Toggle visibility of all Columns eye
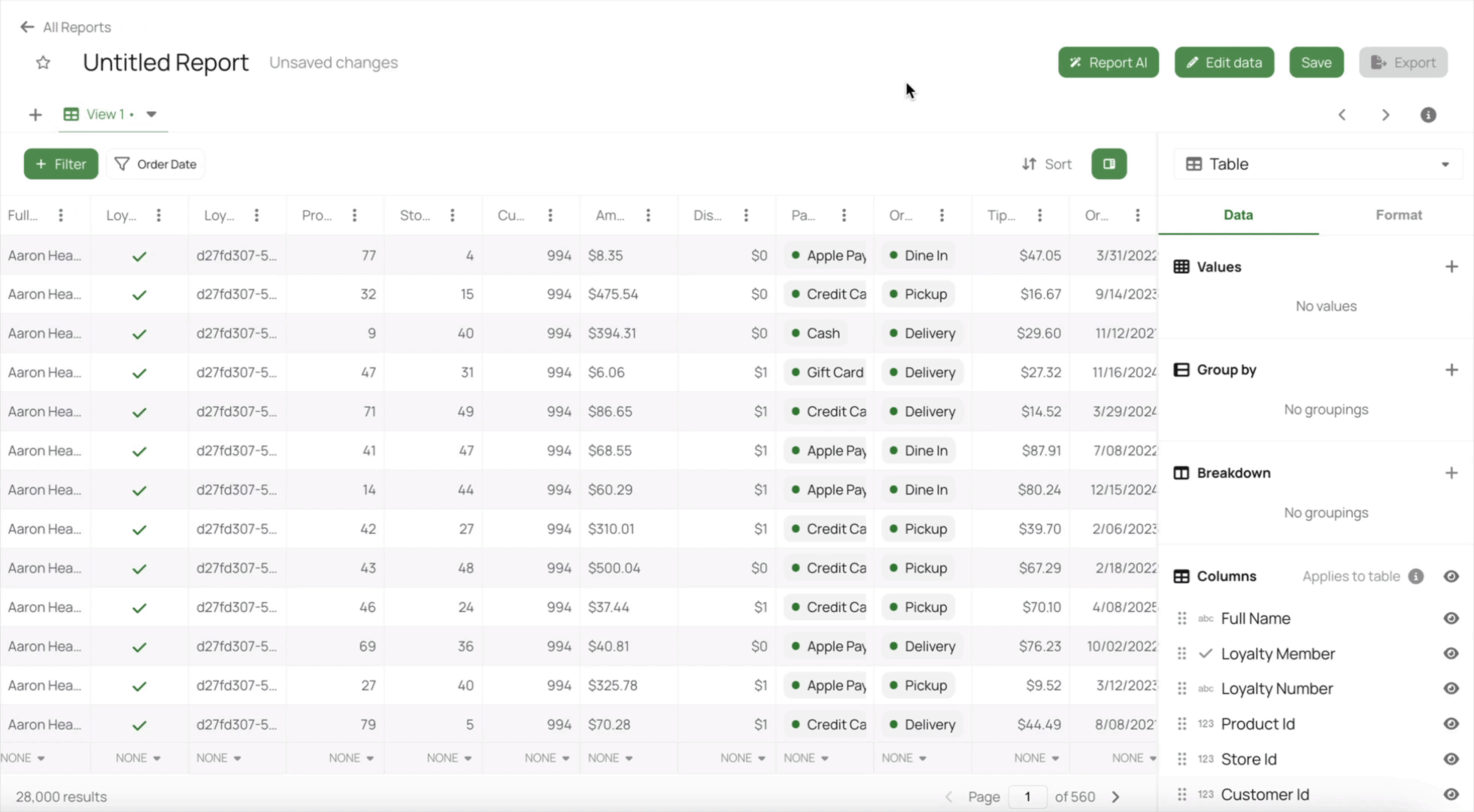This screenshot has height=812, width=1474. 1451,576
